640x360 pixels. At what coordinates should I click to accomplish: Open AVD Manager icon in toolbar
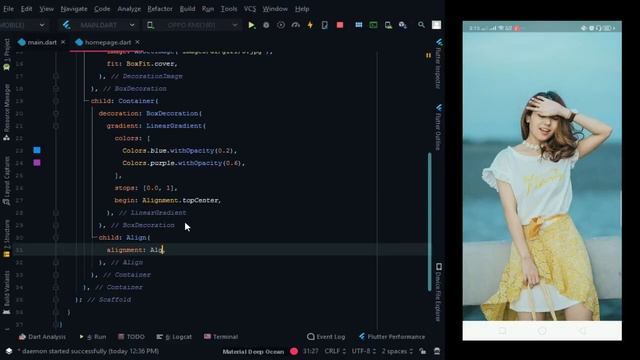[388, 25]
